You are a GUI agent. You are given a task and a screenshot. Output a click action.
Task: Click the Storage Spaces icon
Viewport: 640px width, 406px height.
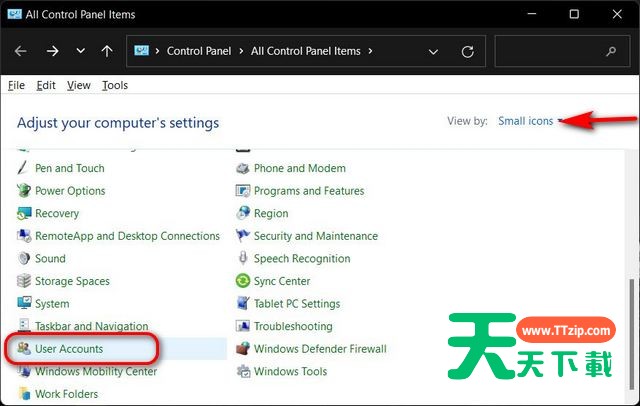coord(24,281)
